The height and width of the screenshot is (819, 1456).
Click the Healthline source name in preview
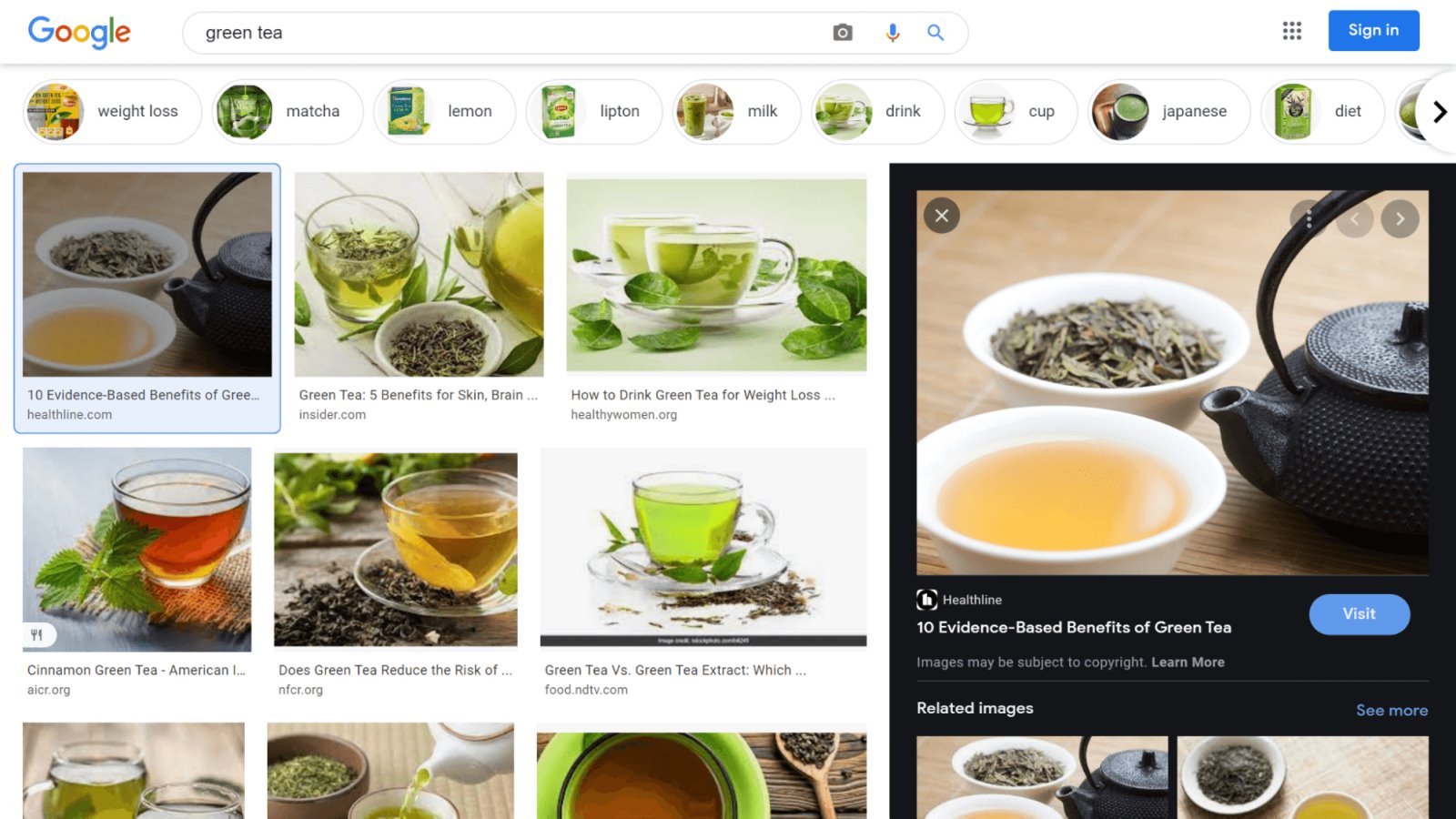coord(972,600)
